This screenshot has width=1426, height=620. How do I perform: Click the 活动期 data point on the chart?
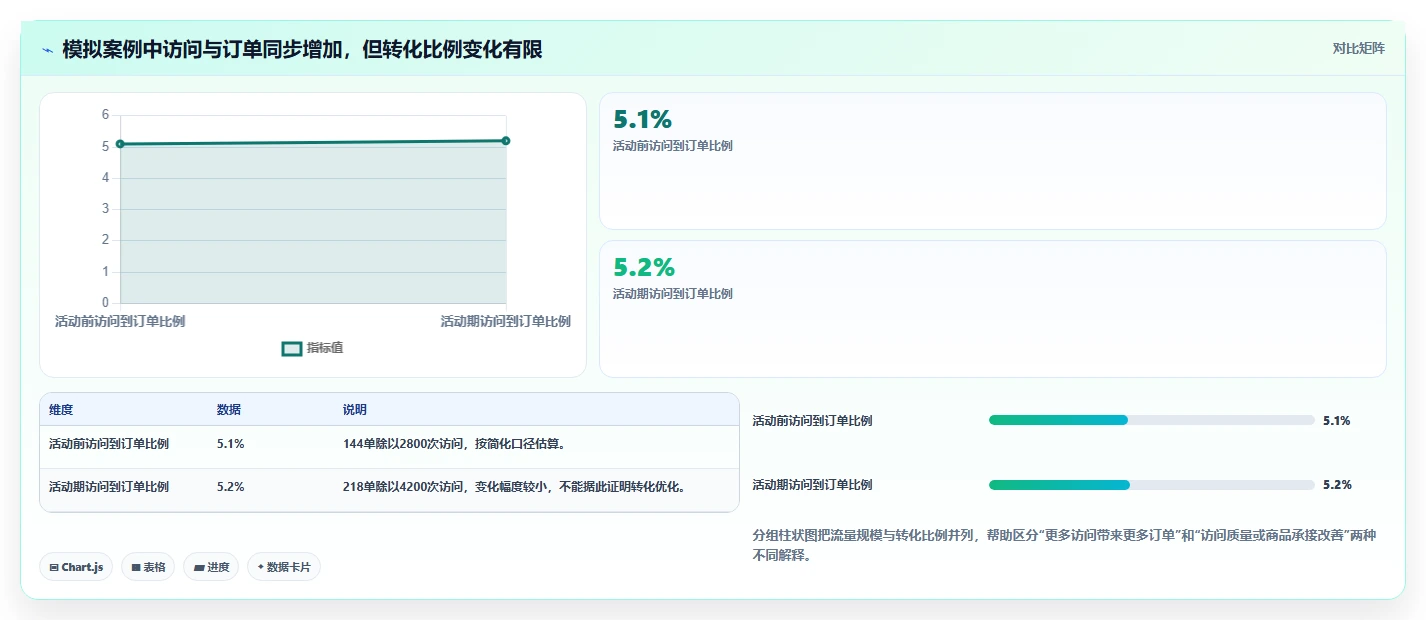(506, 141)
